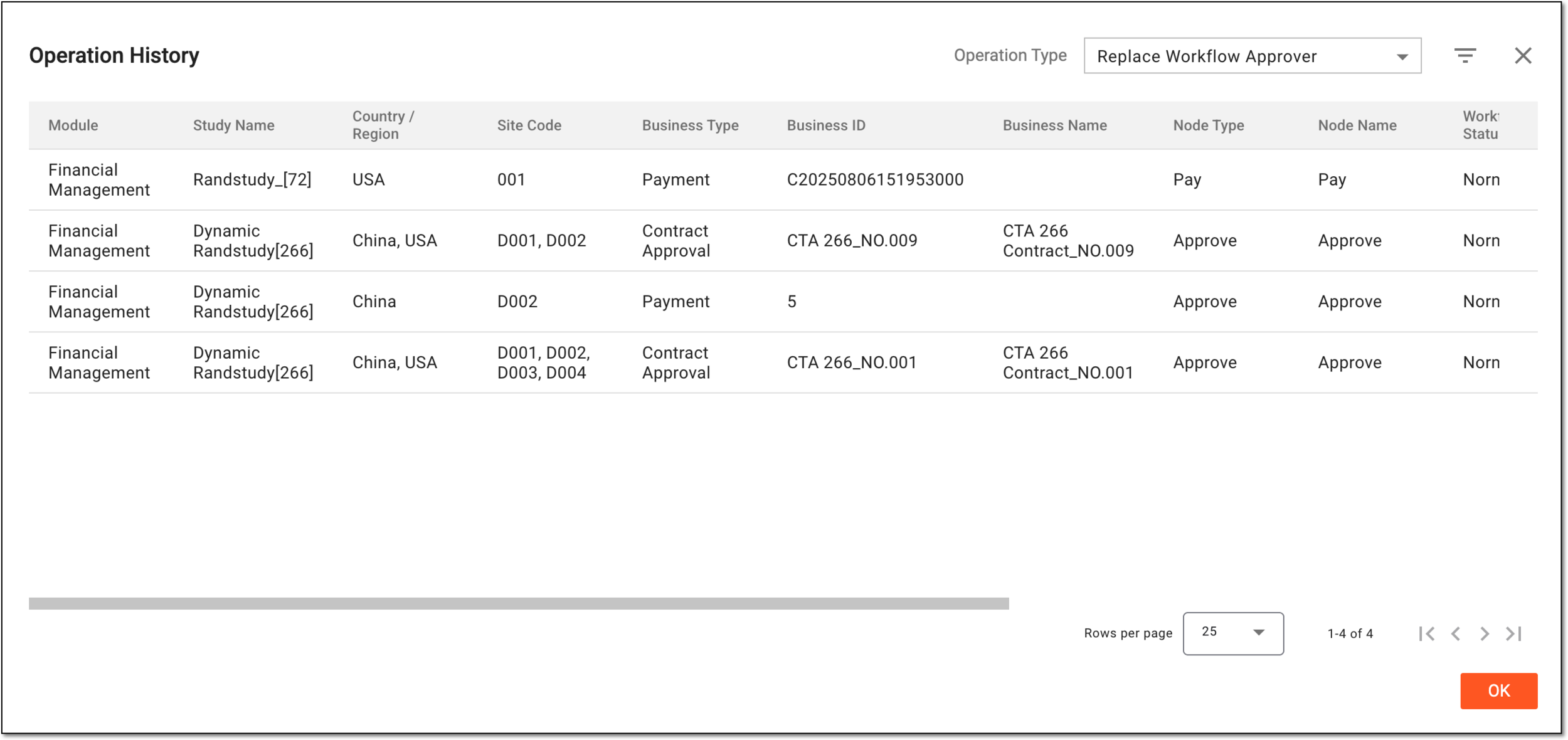Click the Study Name column header
This screenshot has height=740, width=1568.
233,125
